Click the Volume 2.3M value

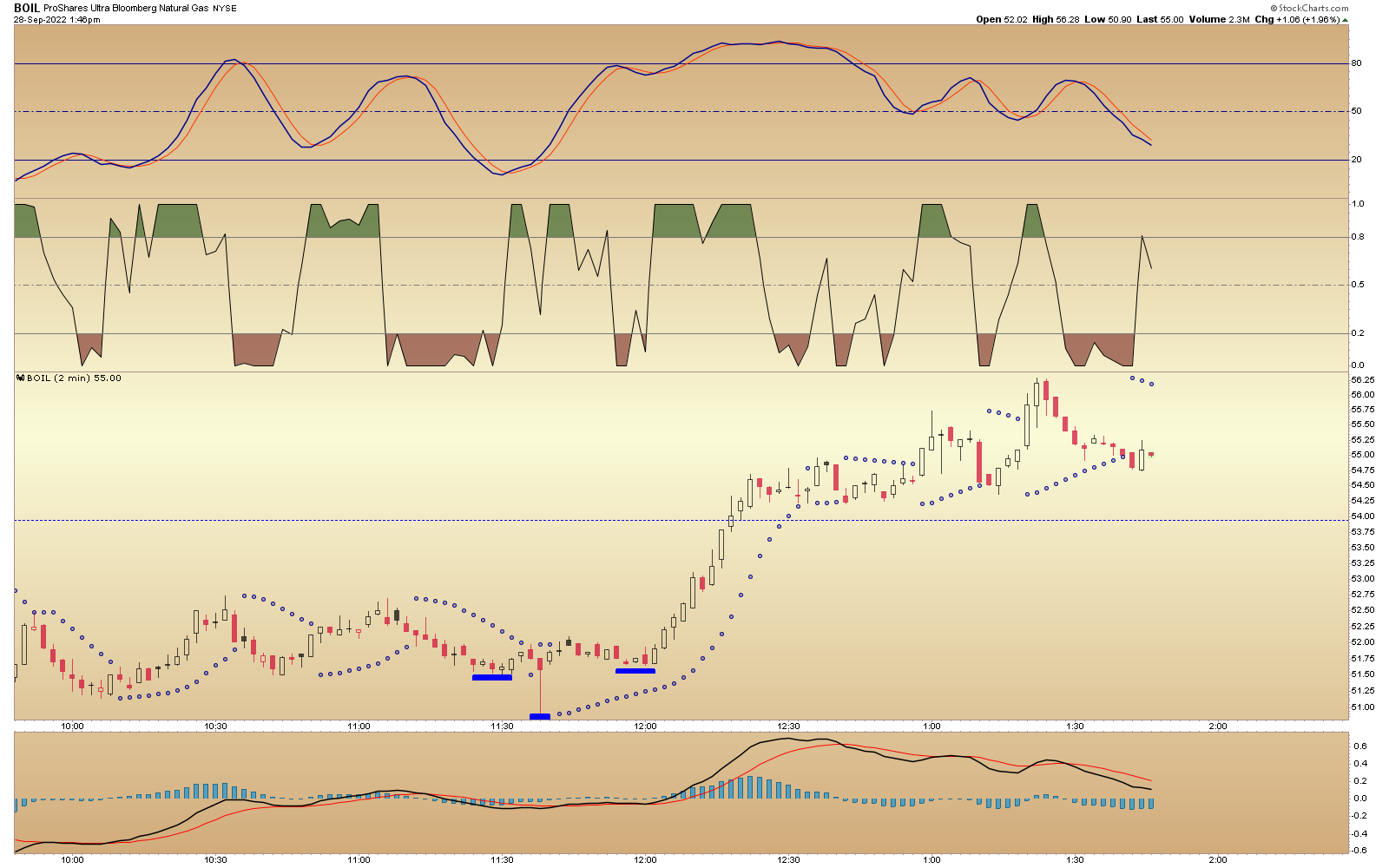click(1219, 19)
